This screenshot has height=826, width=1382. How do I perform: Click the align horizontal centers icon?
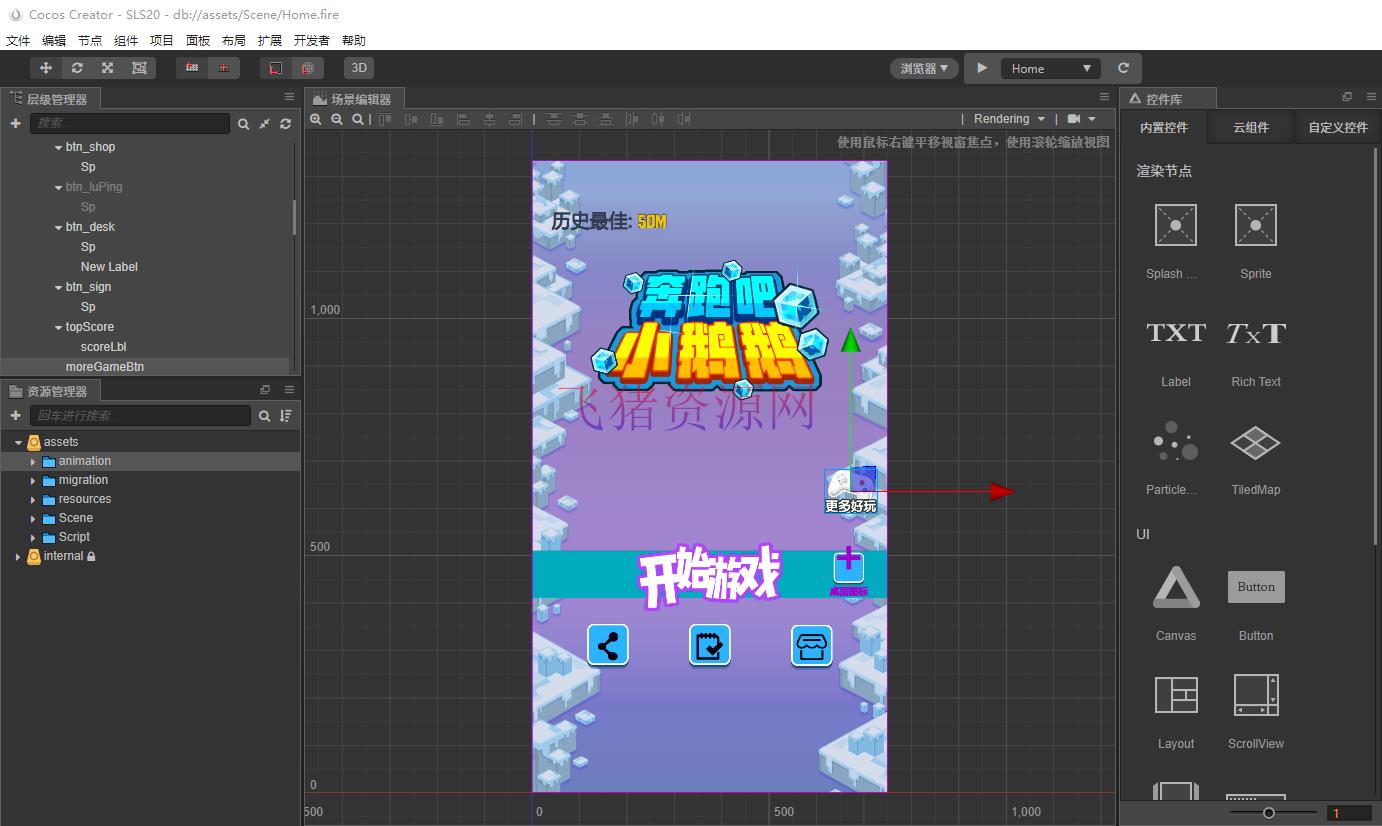coord(489,119)
